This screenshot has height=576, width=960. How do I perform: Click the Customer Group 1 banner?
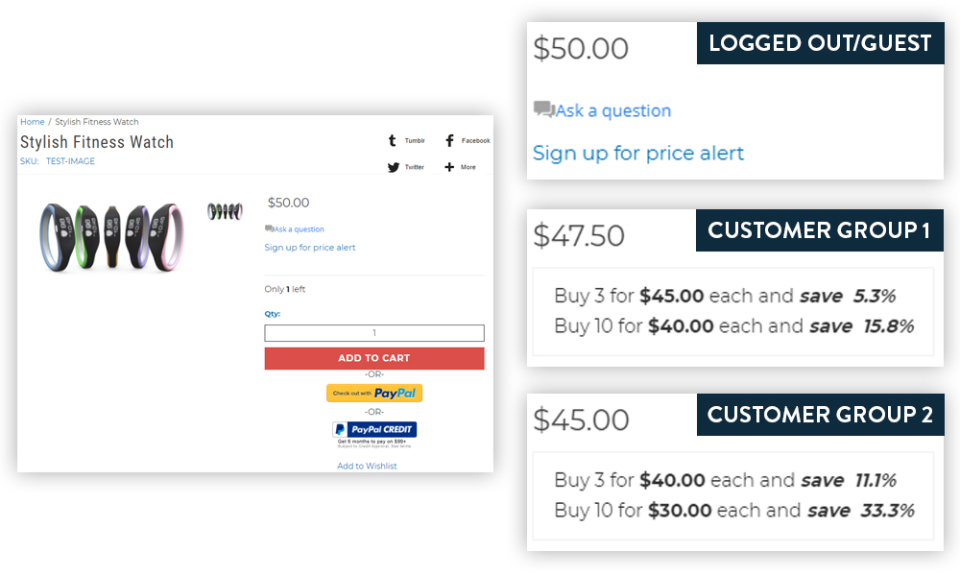pos(819,230)
